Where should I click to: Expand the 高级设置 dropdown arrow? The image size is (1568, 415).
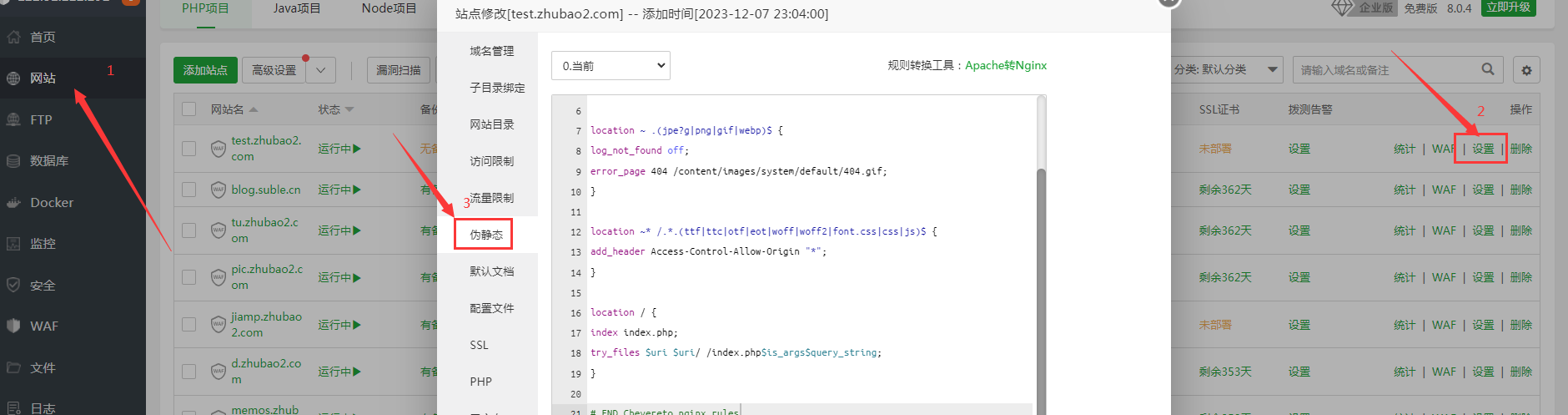(321, 70)
